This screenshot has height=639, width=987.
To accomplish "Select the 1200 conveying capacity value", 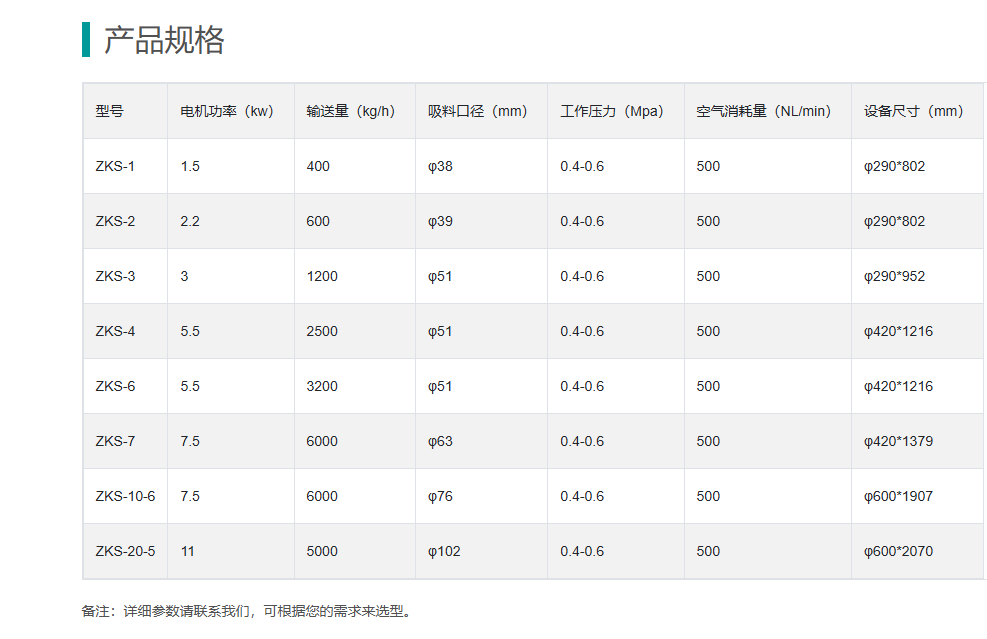I will tap(322, 276).
